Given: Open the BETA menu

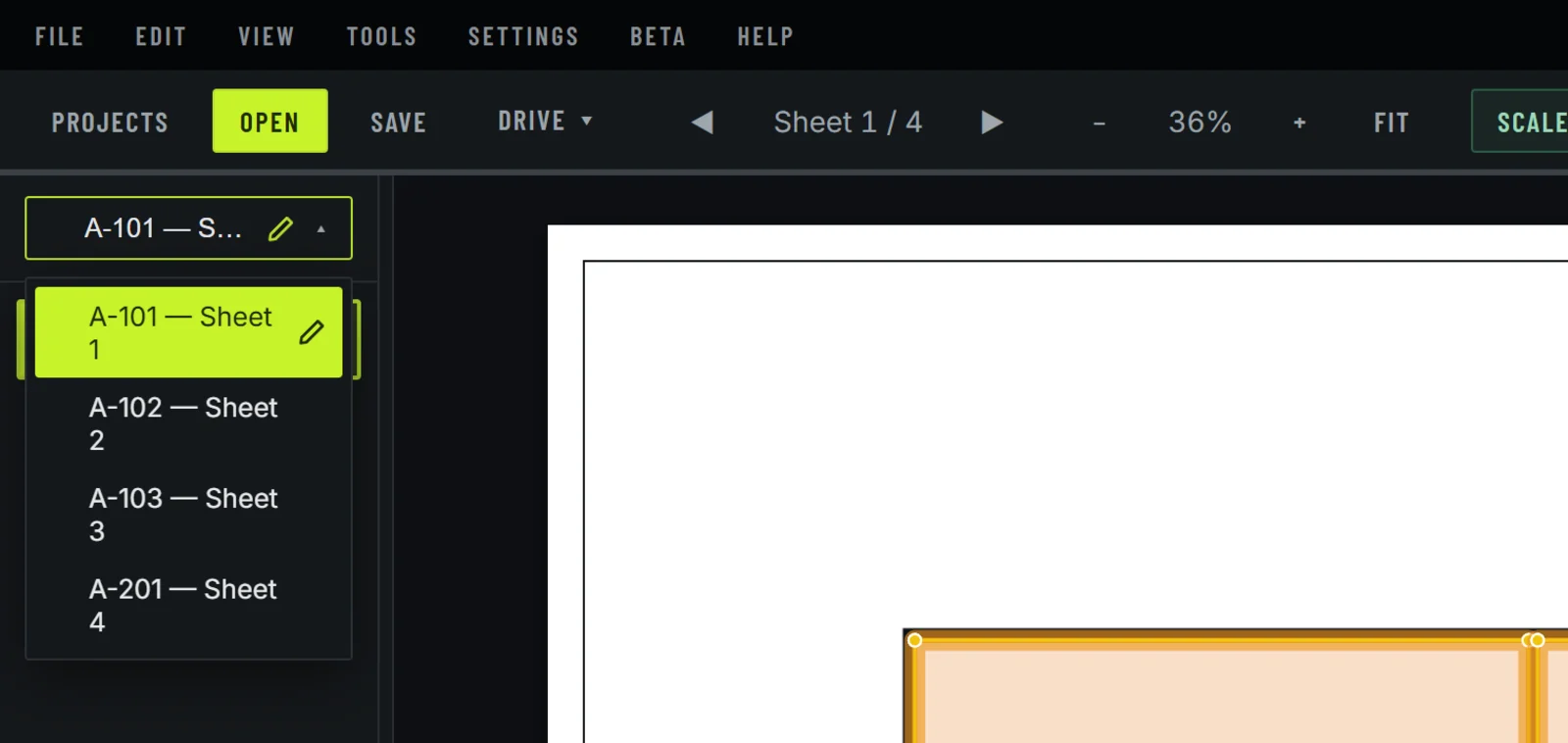Looking at the screenshot, I should (658, 36).
